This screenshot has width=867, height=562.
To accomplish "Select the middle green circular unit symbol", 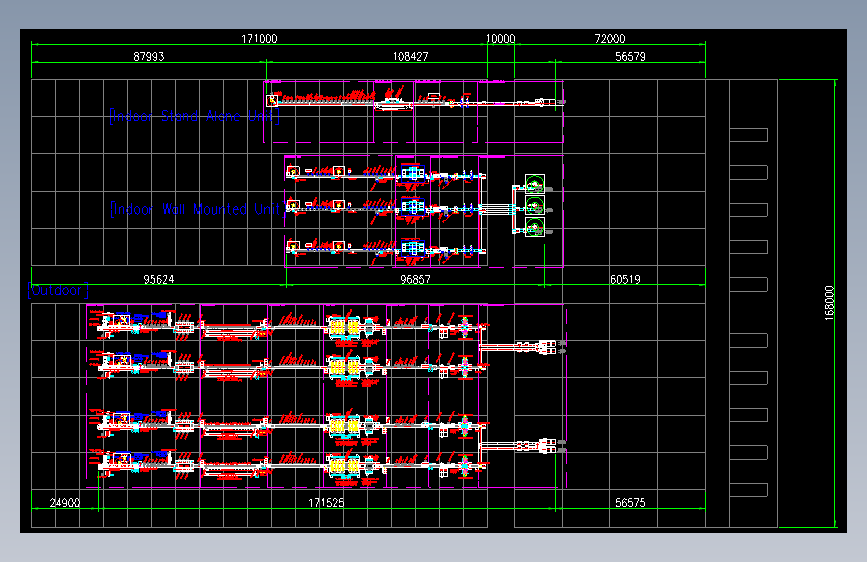I will pos(535,205).
